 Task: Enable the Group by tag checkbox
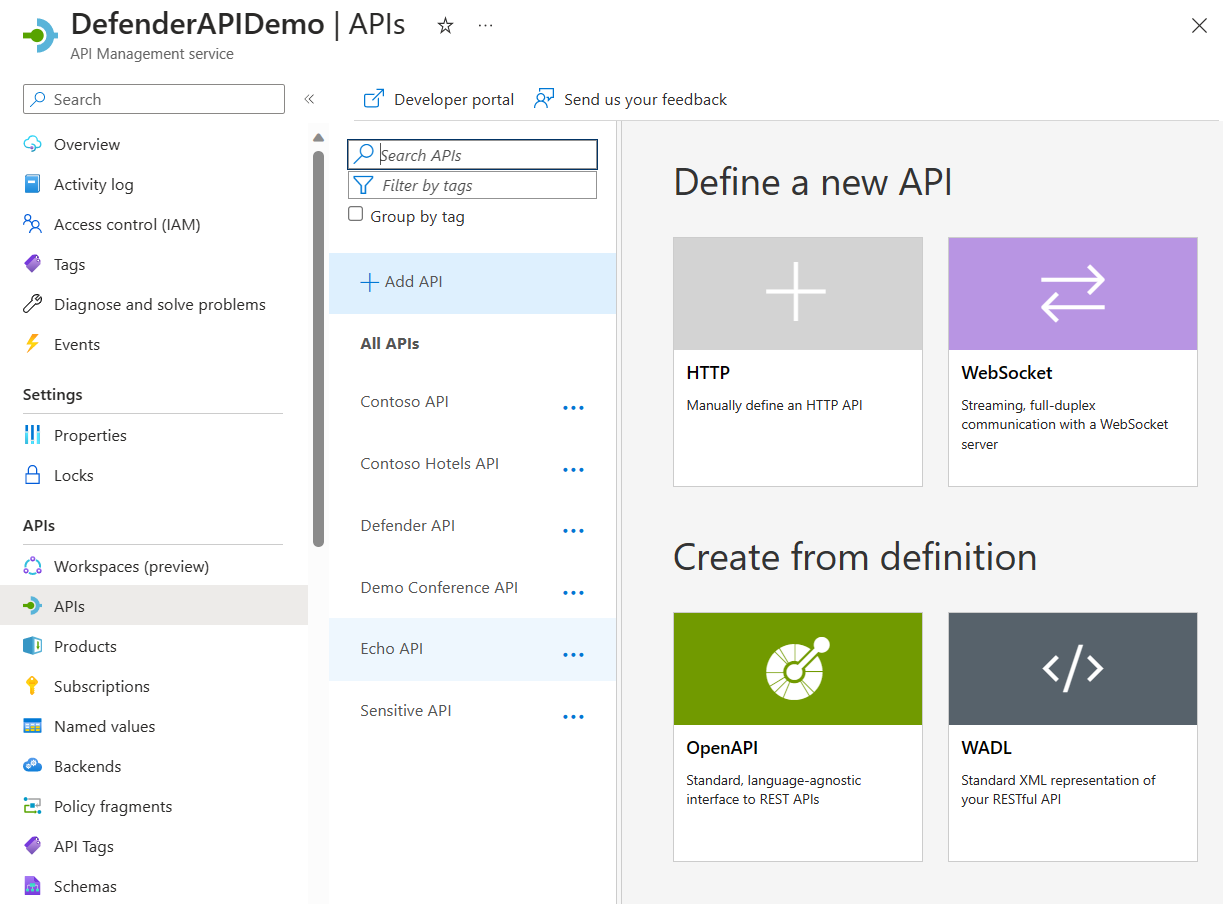point(355,214)
